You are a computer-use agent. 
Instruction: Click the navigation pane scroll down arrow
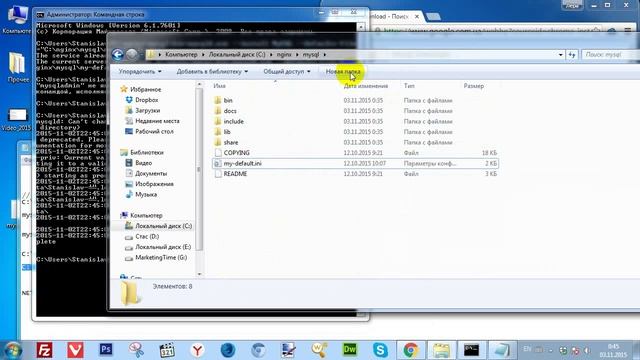tap(199, 274)
